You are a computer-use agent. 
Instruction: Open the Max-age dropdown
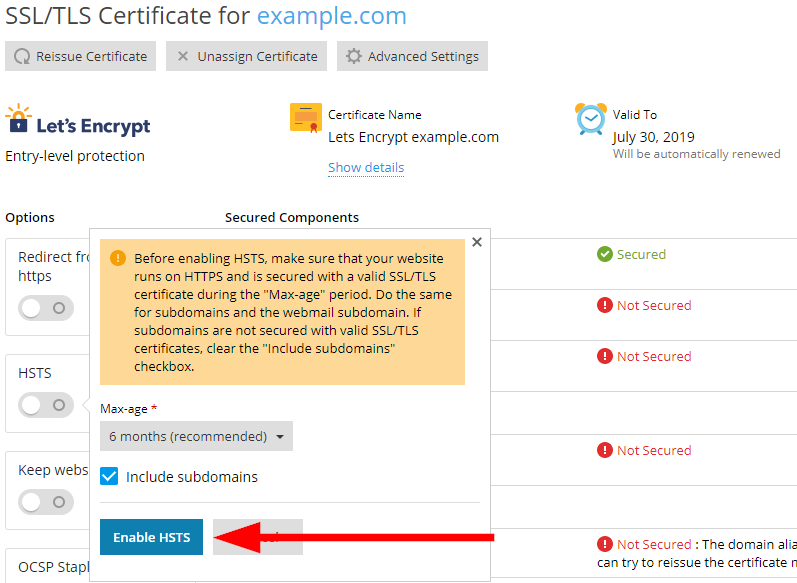point(196,436)
